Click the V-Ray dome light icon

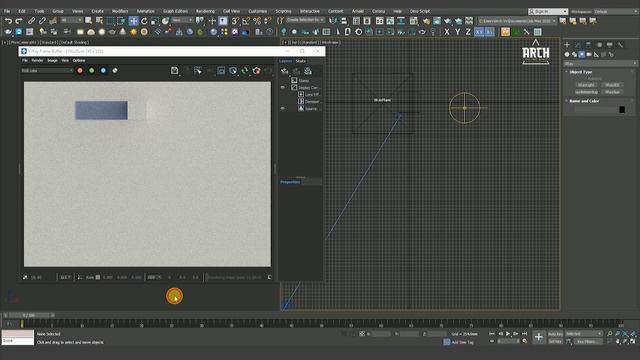tap(91, 32)
